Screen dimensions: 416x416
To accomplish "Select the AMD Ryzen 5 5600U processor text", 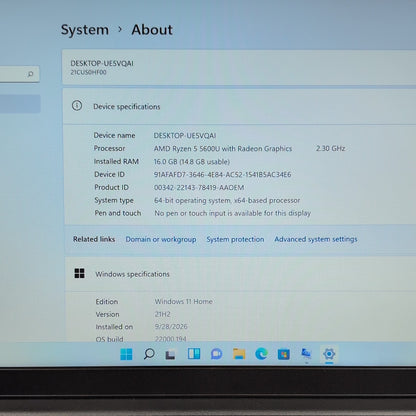I will point(223,149).
